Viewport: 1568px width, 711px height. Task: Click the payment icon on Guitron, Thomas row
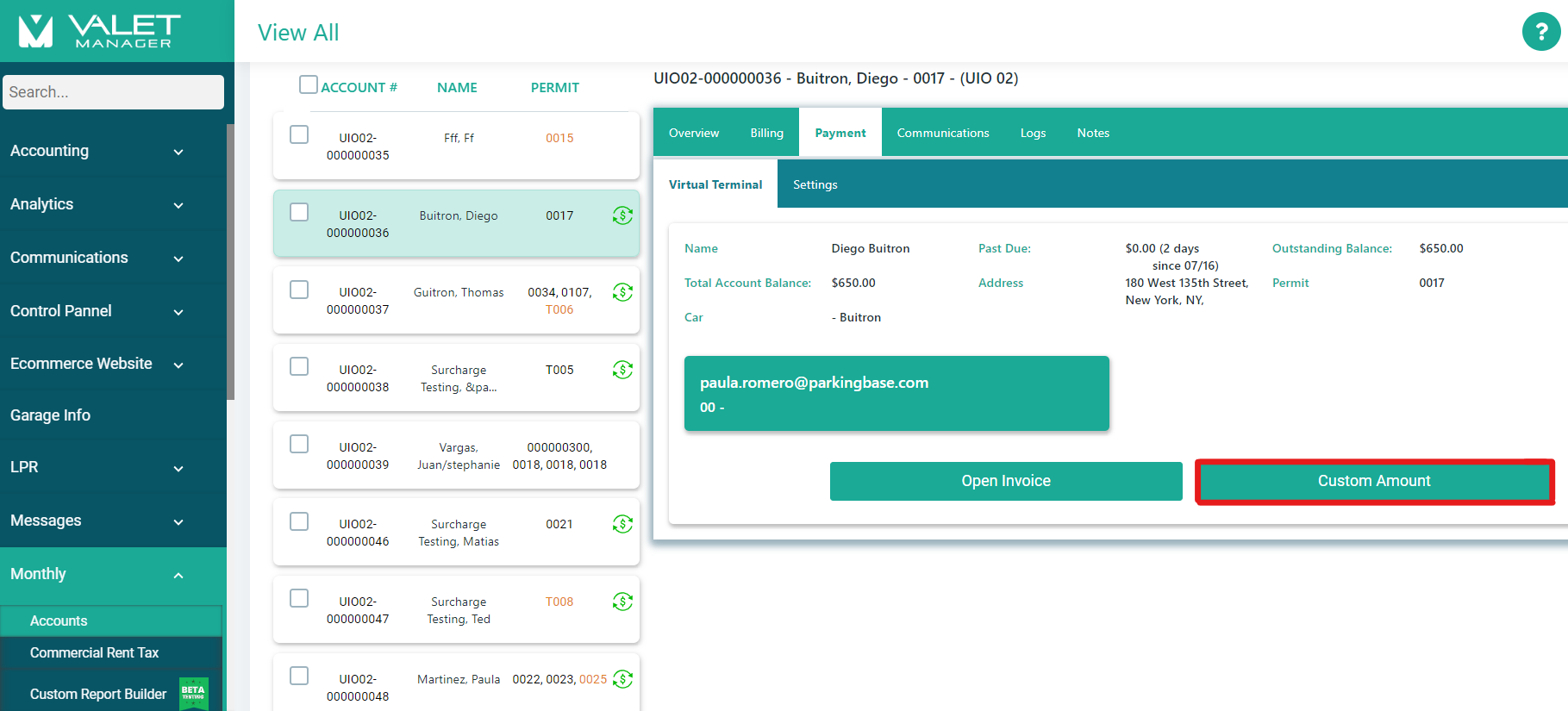pos(622,292)
